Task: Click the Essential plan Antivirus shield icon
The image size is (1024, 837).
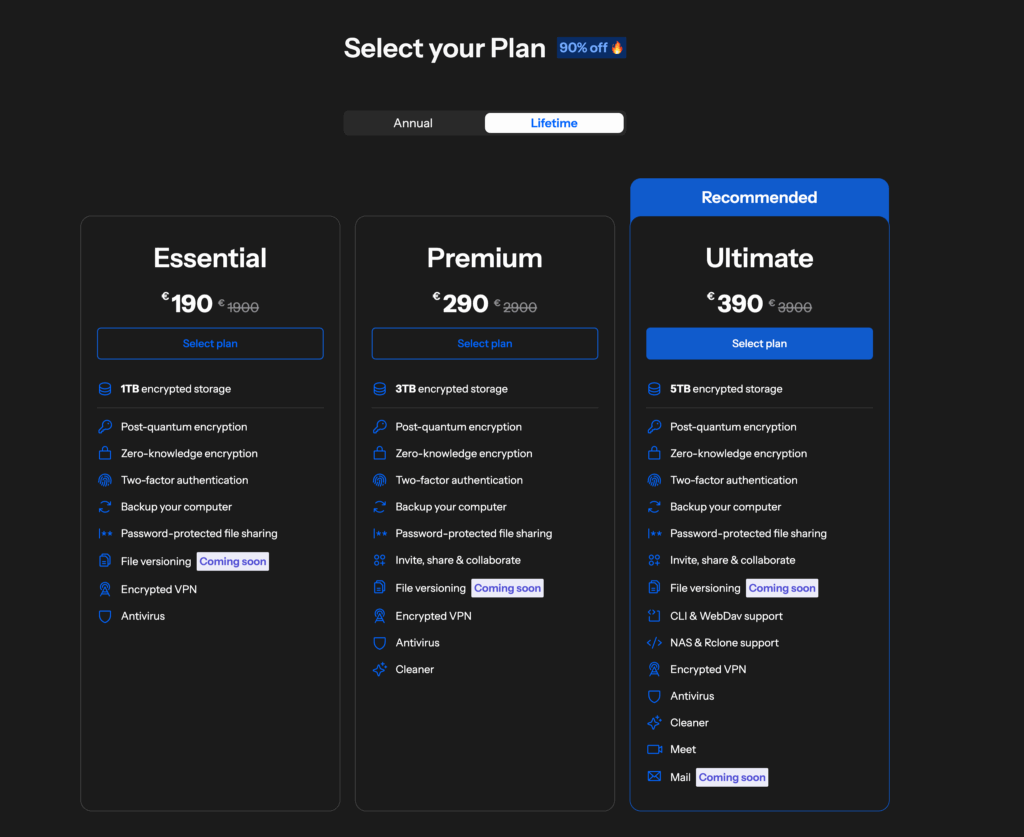Action: 105,616
